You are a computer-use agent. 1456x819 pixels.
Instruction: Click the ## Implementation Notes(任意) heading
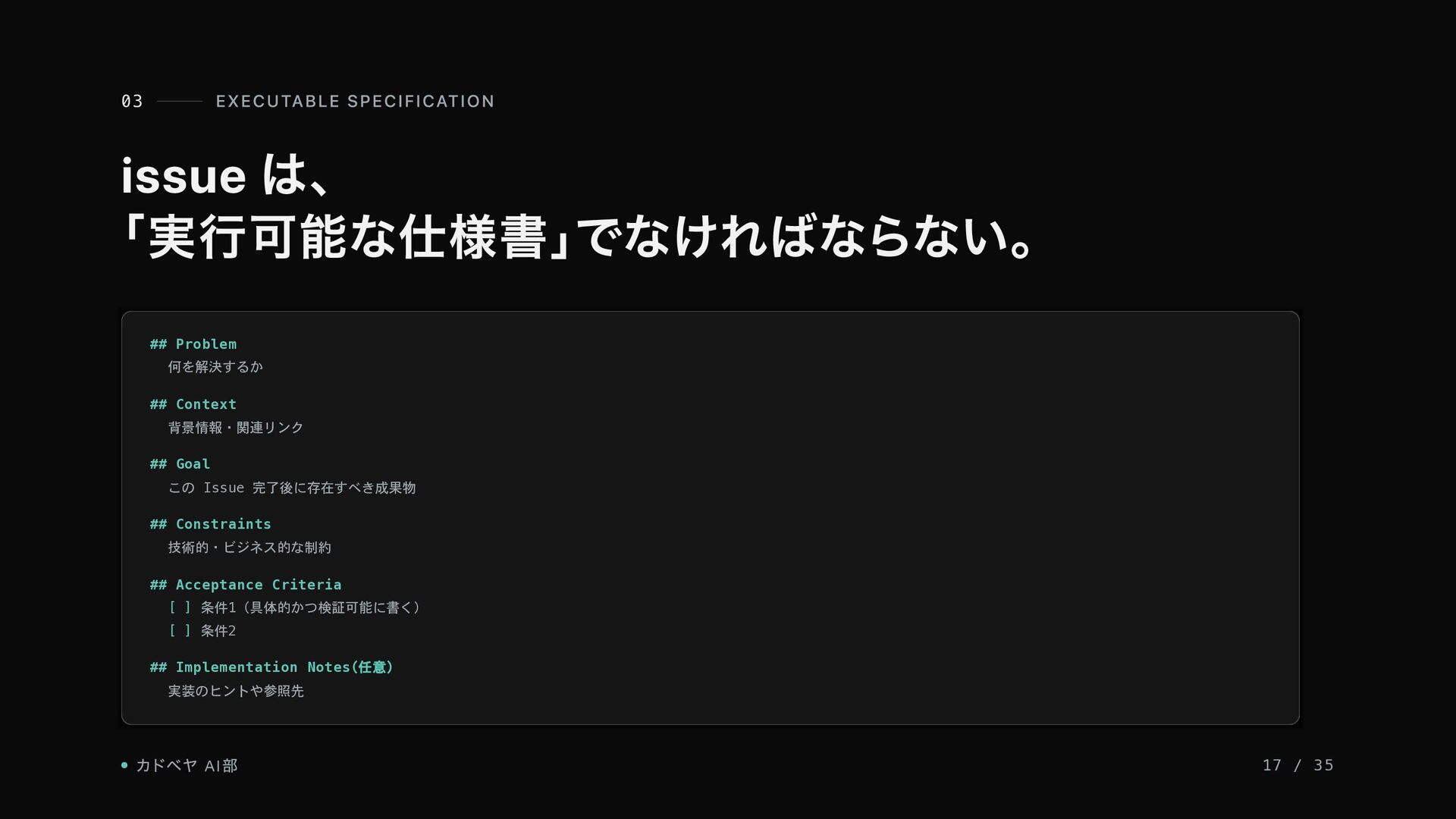[271, 667]
